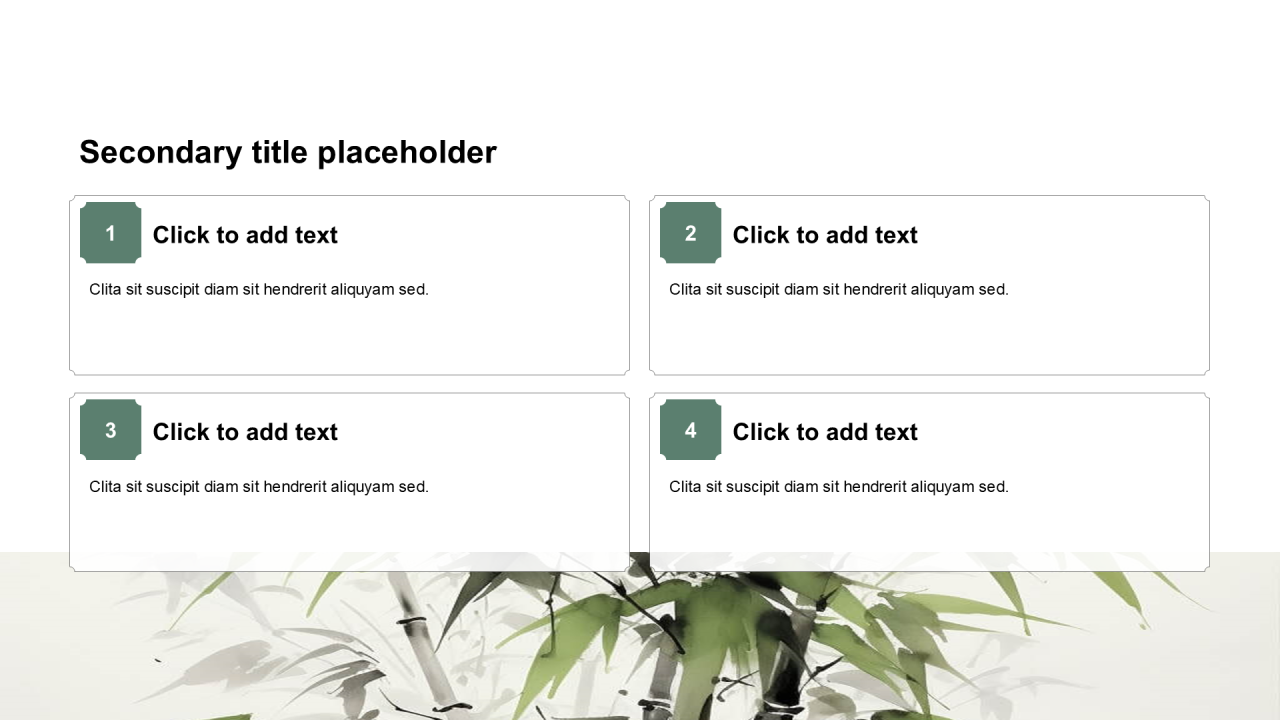Click the green number 3 badge
This screenshot has height=720, width=1280.
click(x=110, y=430)
